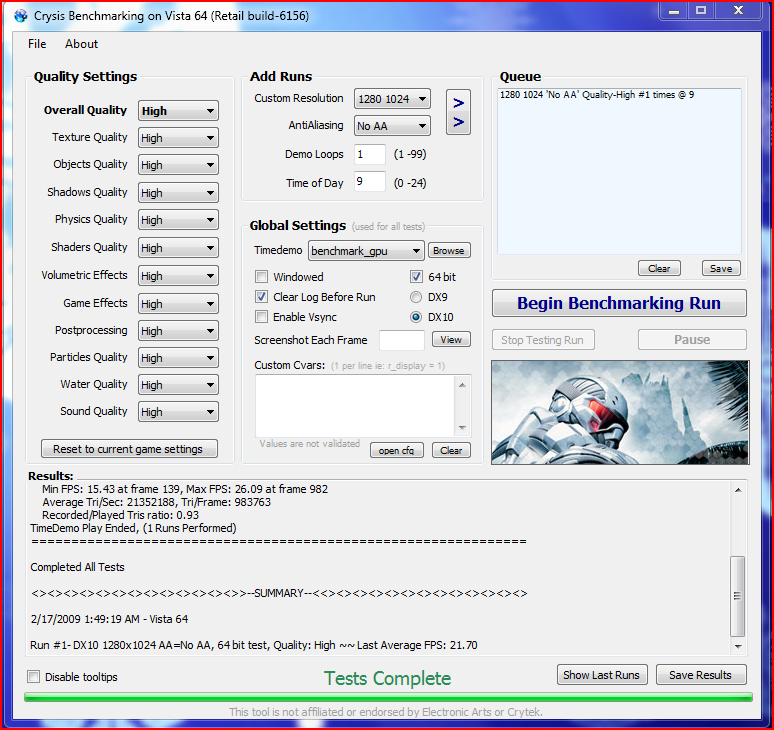
Task: Add run to queue with arrow button
Action: point(458,112)
